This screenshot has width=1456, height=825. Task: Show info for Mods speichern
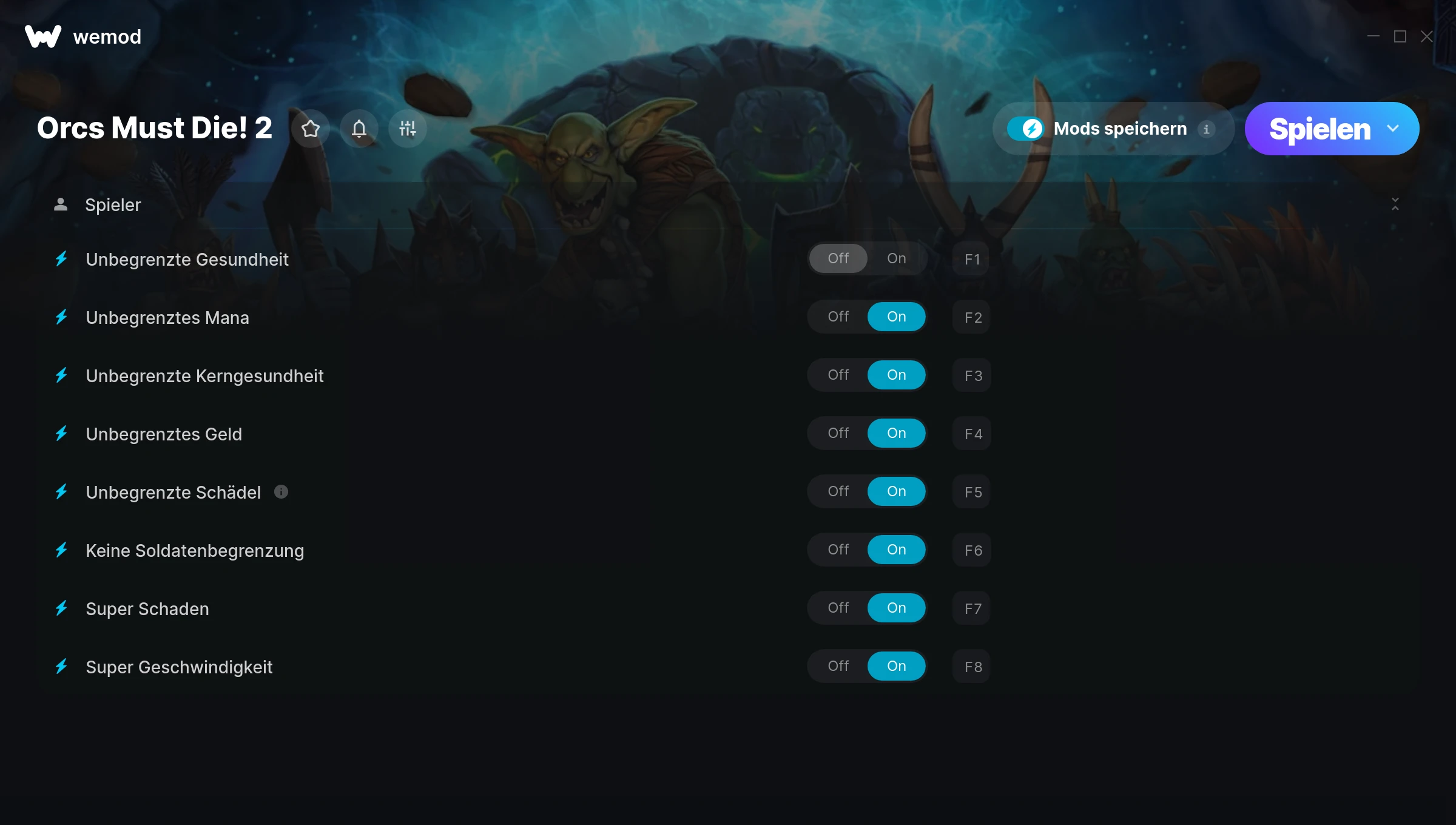(1207, 129)
